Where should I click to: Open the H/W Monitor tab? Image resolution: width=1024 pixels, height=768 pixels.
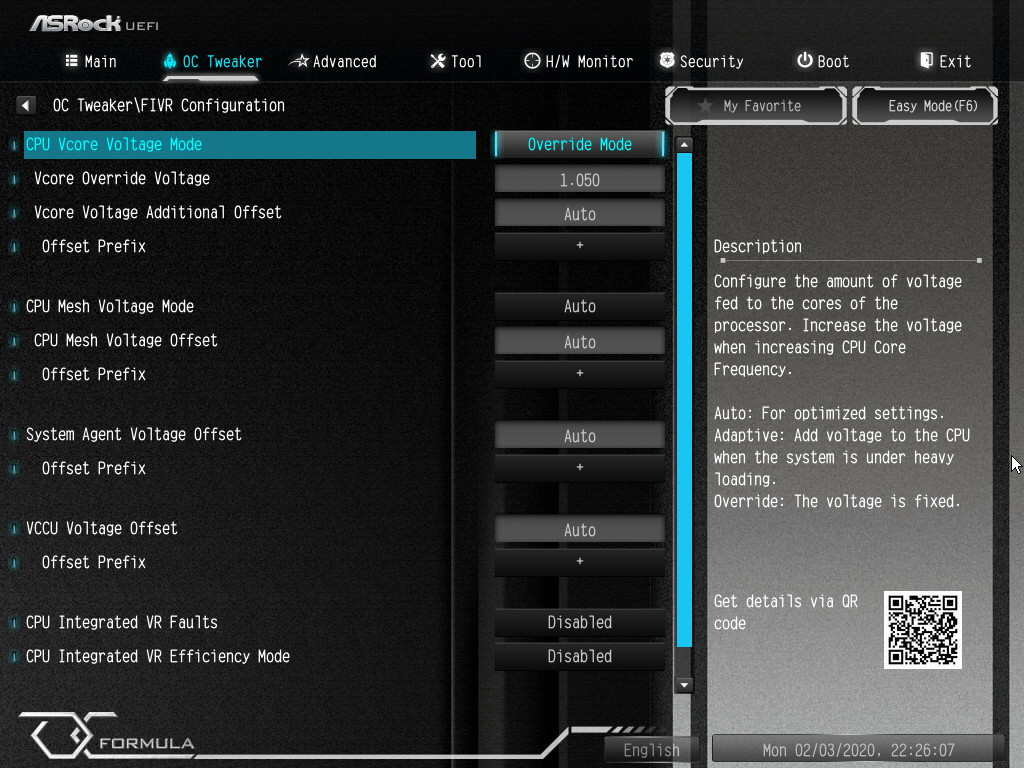(579, 61)
